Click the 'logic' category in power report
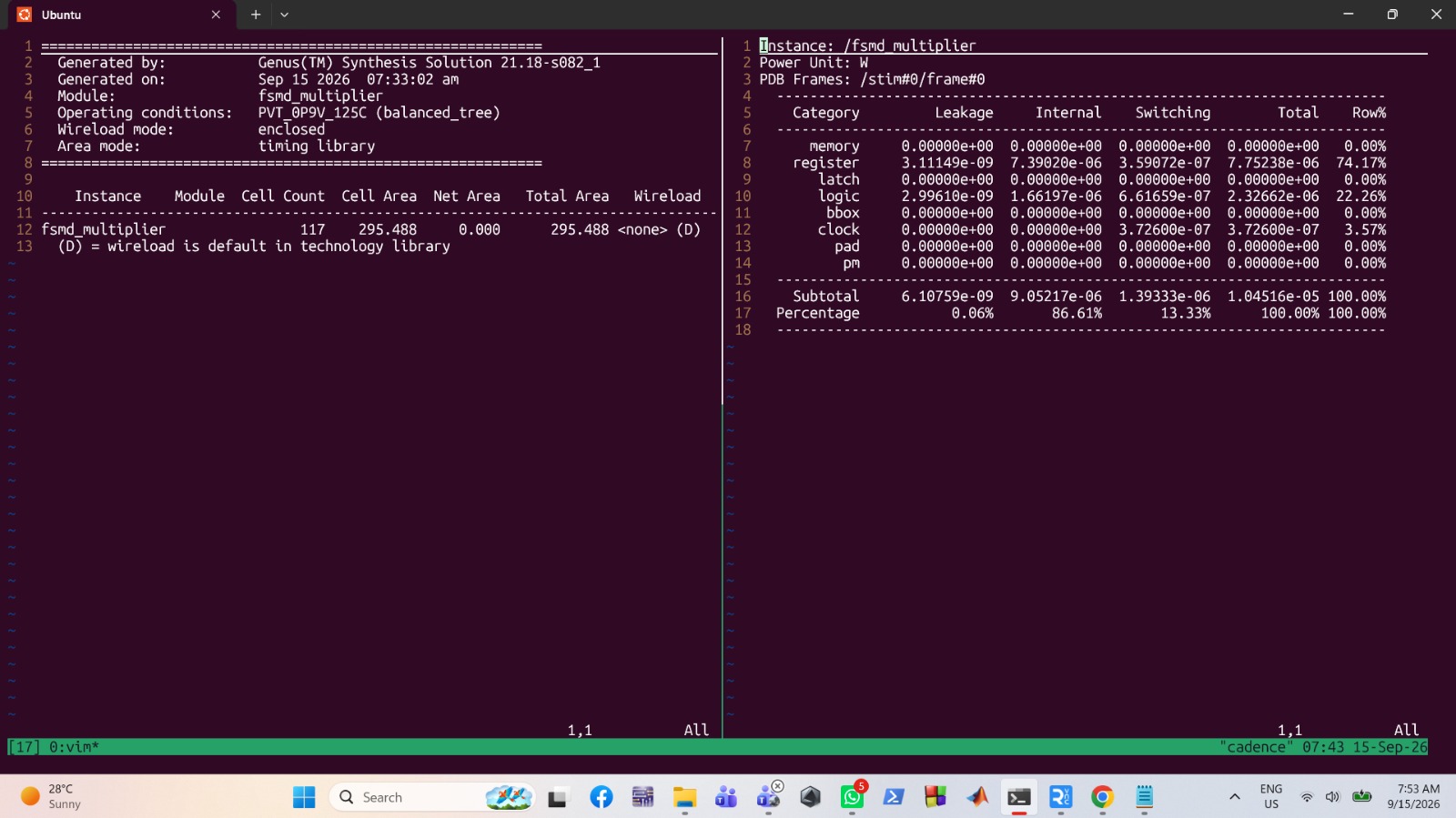The width and height of the screenshot is (1456, 818). 839,196
